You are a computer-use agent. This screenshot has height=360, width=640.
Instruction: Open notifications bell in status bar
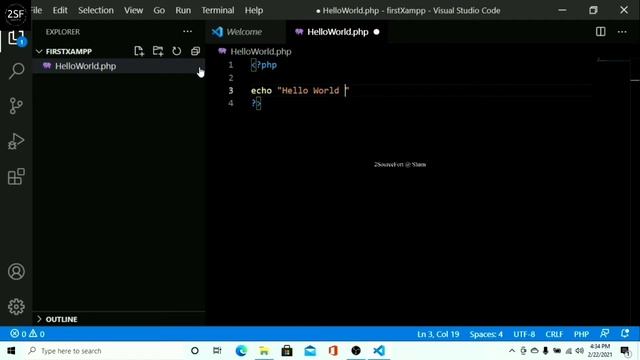[625, 333]
